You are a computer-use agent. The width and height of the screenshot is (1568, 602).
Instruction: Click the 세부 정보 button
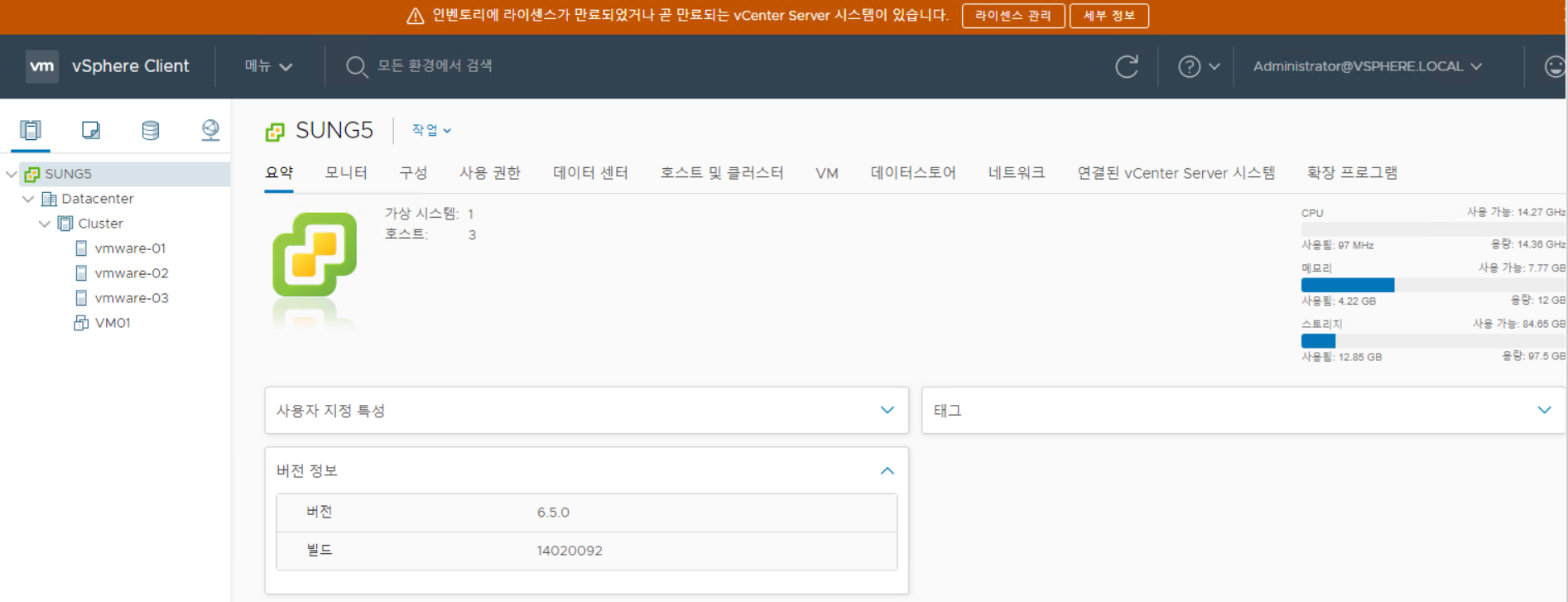(1109, 16)
